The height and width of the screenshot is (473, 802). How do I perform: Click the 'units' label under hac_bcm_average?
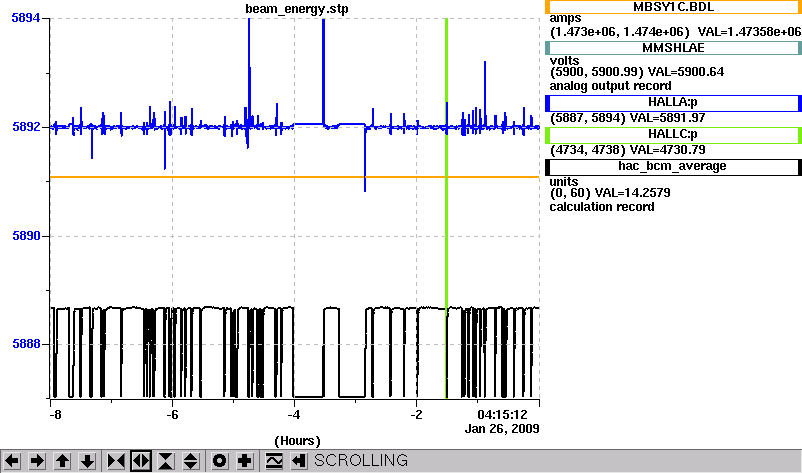pyautogui.click(x=564, y=182)
